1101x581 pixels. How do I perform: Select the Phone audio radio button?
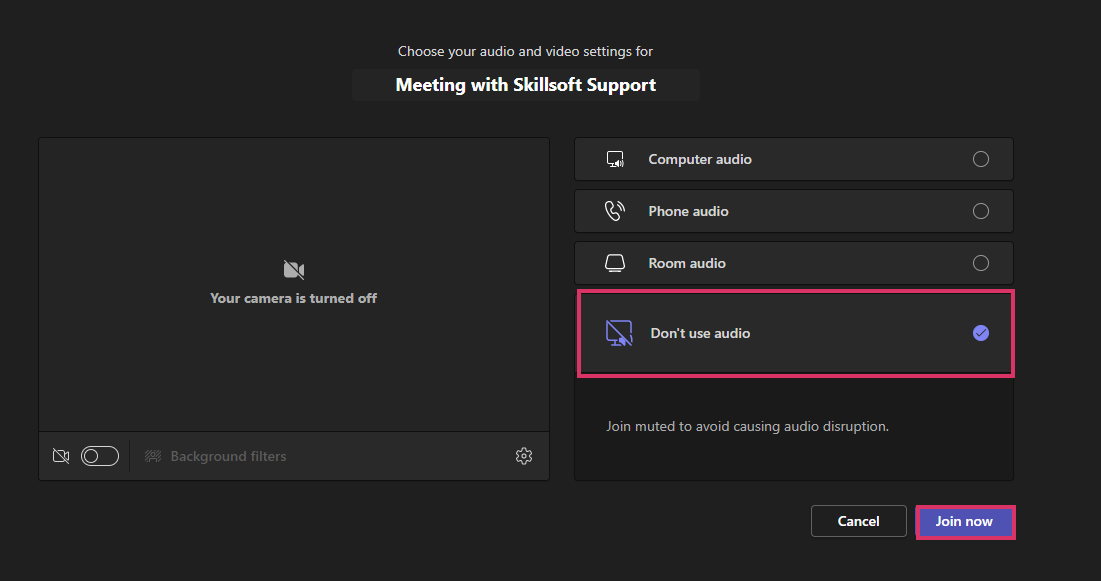(980, 210)
